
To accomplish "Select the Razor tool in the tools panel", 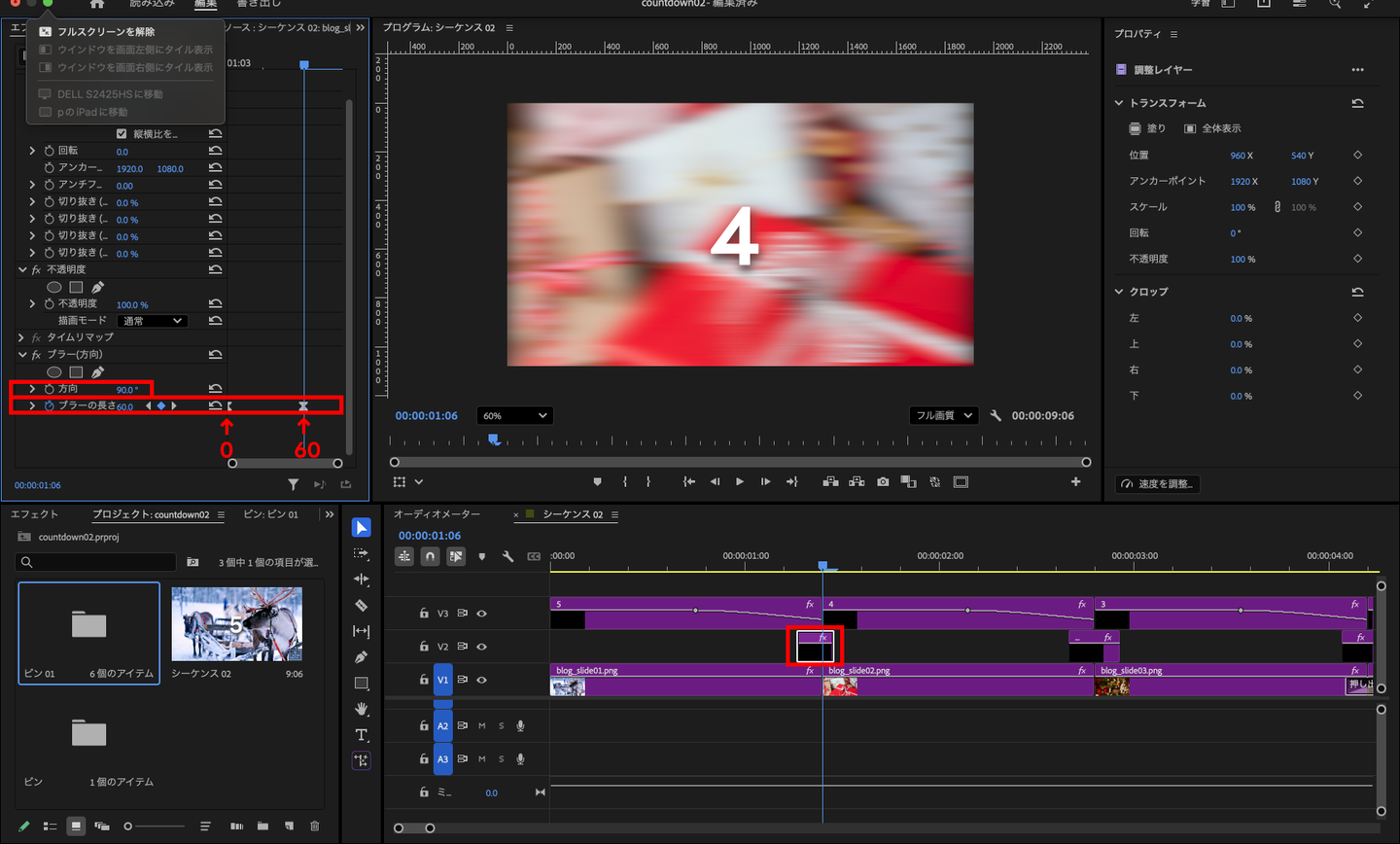I will [x=361, y=605].
